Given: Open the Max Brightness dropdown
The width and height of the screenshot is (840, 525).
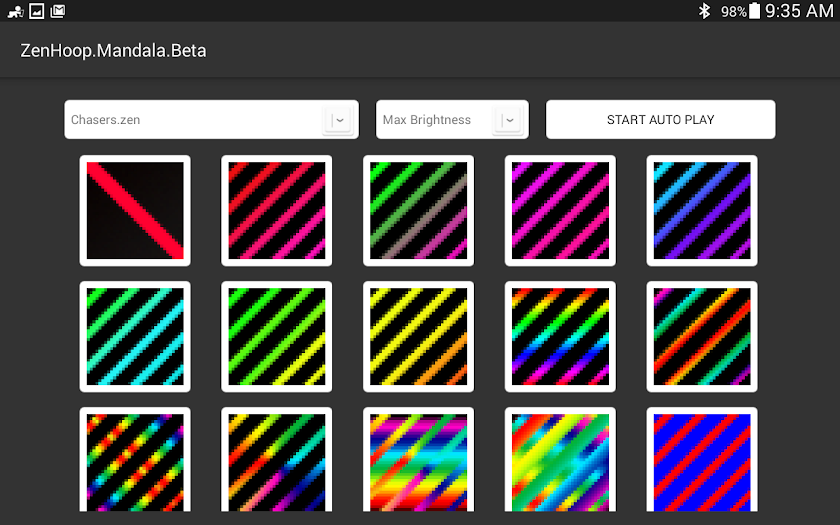Looking at the screenshot, I should pyautogui.click(x=452, y=119).
